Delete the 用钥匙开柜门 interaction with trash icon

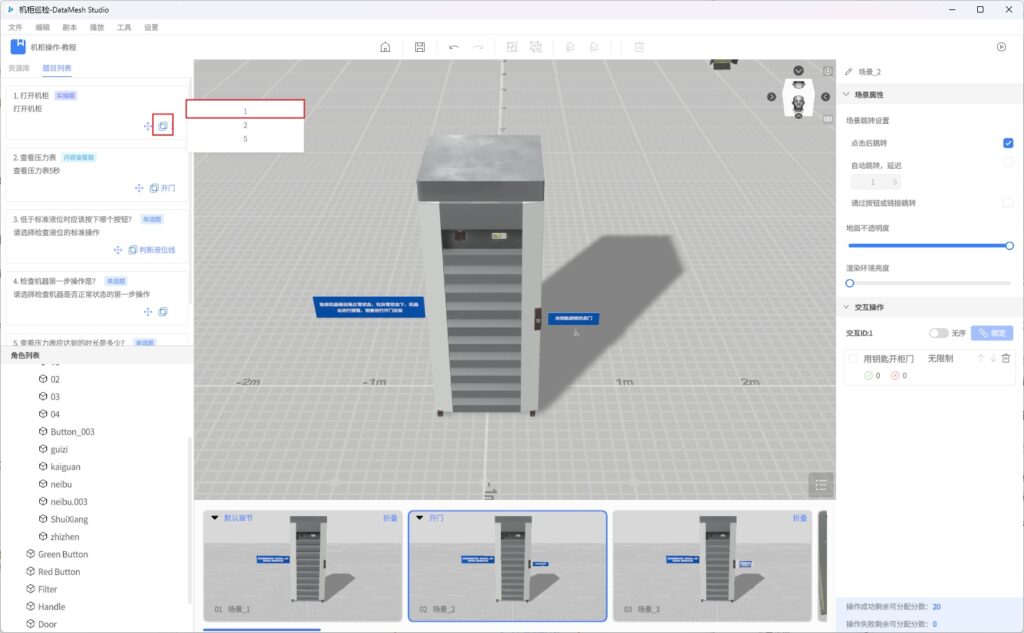pyautogui.click(x=1006, y=358)
